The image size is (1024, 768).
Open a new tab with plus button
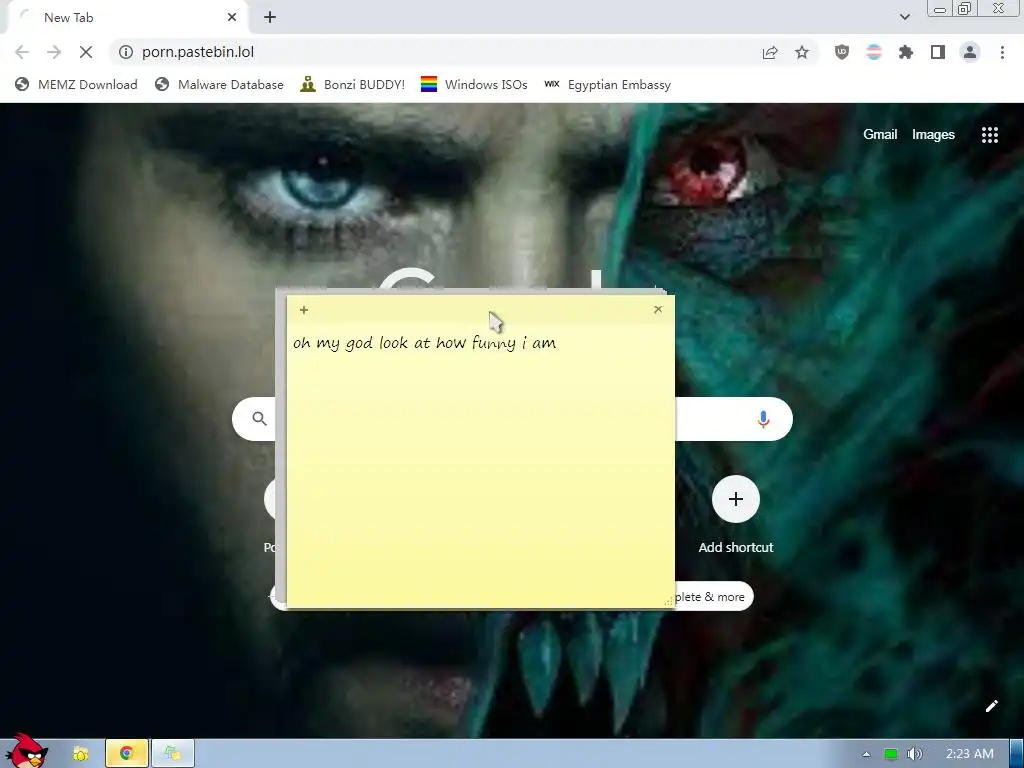coord(270,18)
